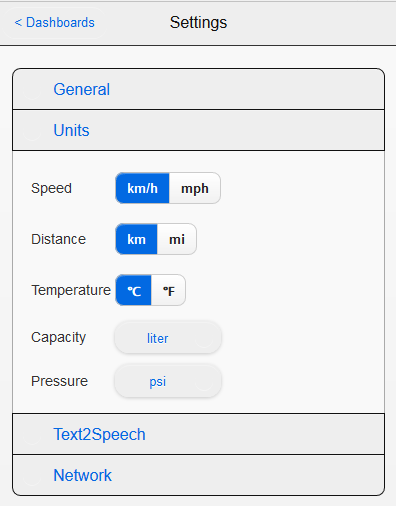
Task: Switch Speed unit to mph
Action: click(195, 188)
